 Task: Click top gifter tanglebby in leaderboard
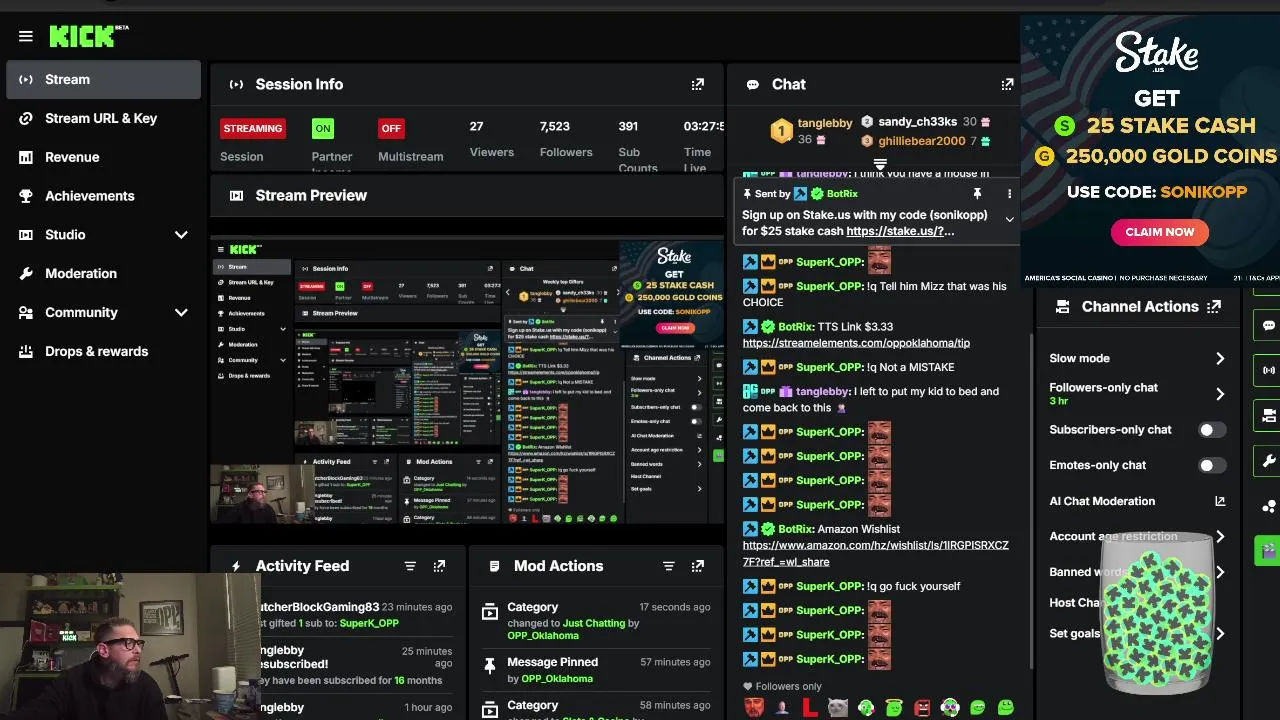(825, 123)
